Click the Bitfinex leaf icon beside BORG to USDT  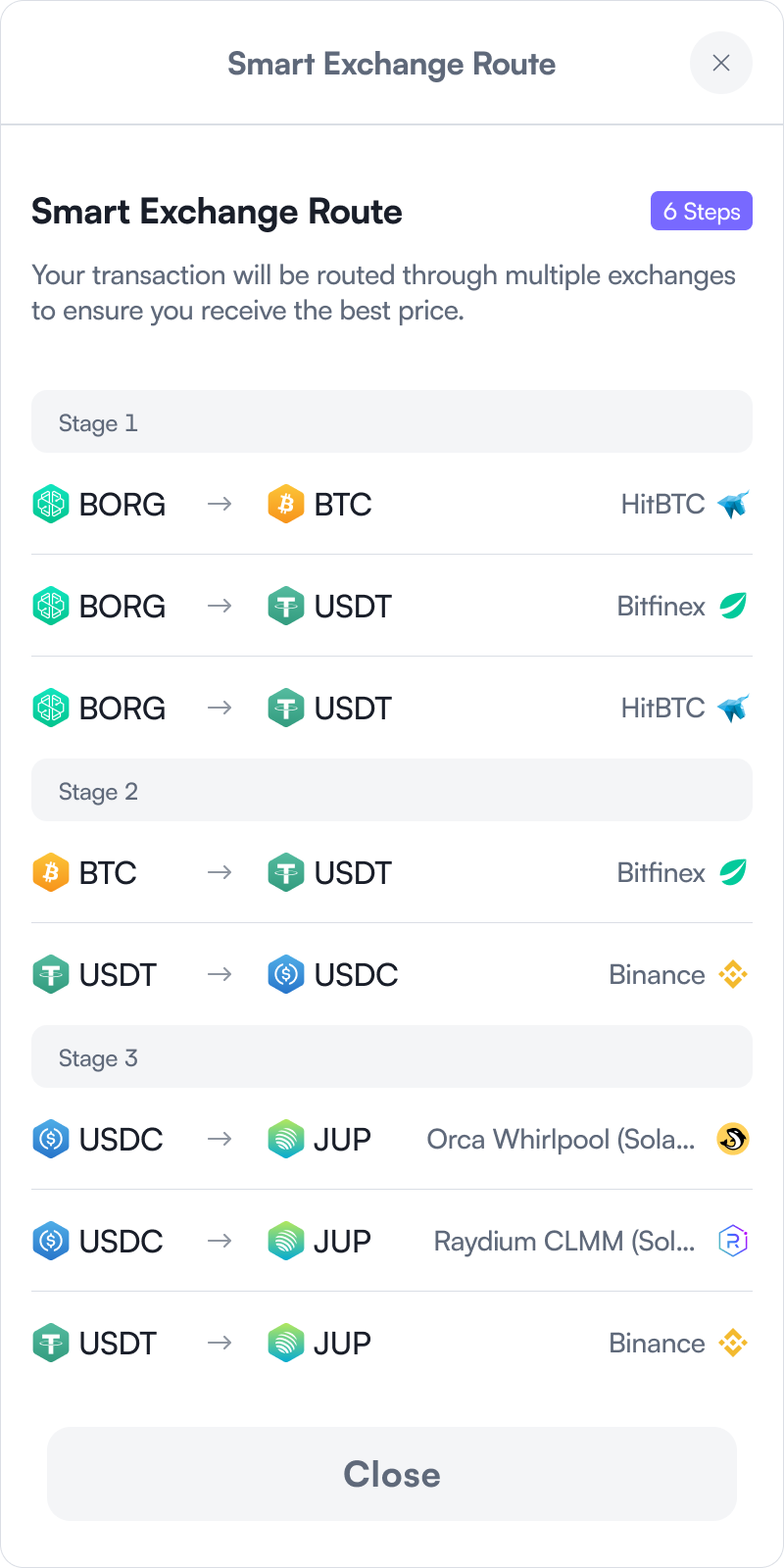[x=732, y=606]
